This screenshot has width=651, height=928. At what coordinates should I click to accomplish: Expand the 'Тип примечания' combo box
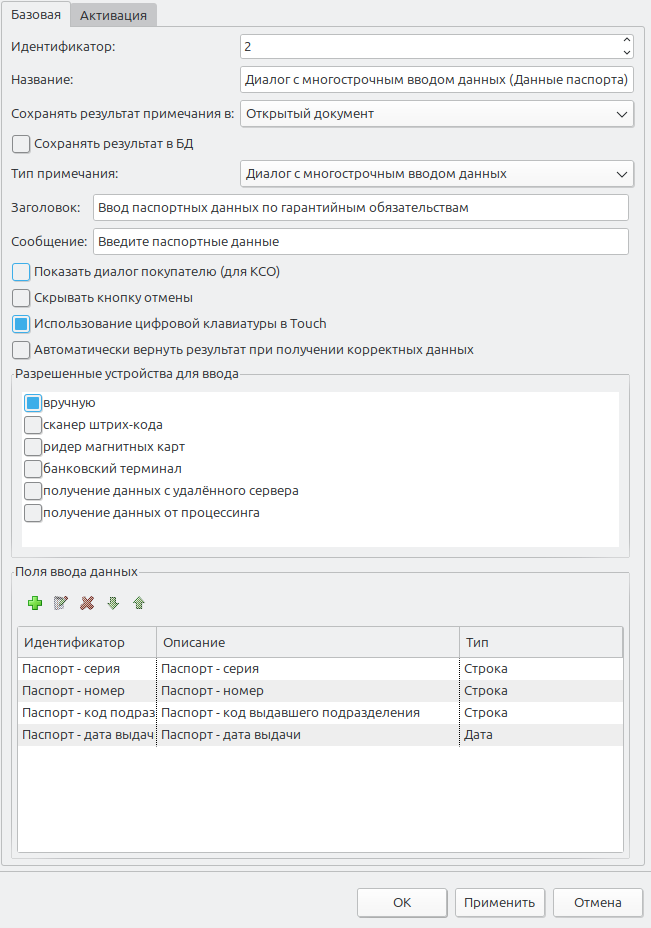pos(437,174)
